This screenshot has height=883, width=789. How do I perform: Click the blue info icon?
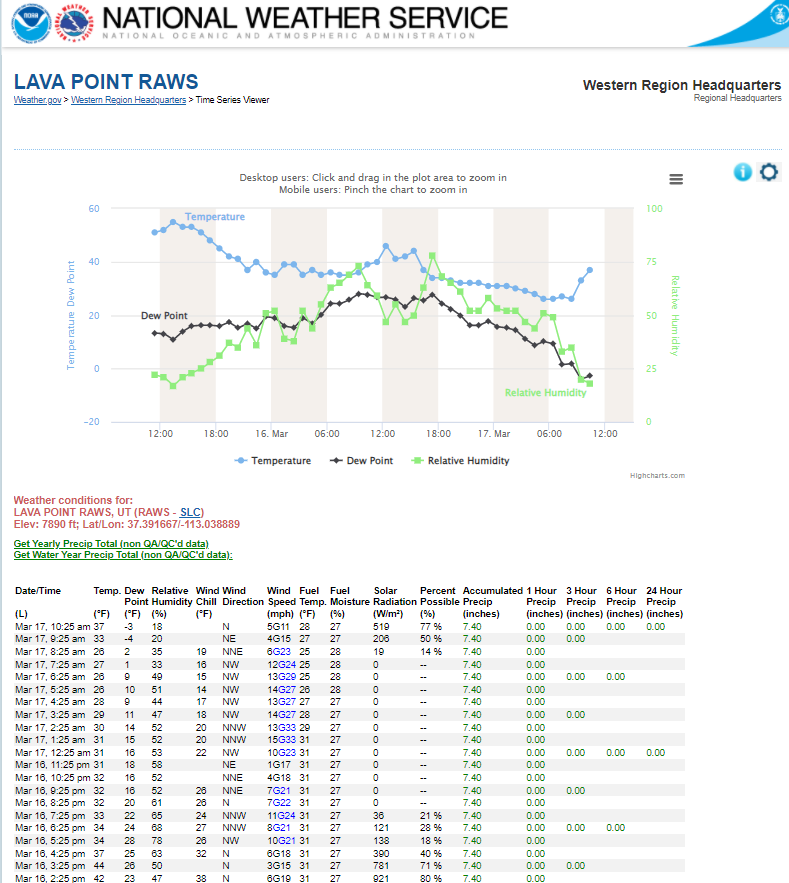[x=742, y=172]
